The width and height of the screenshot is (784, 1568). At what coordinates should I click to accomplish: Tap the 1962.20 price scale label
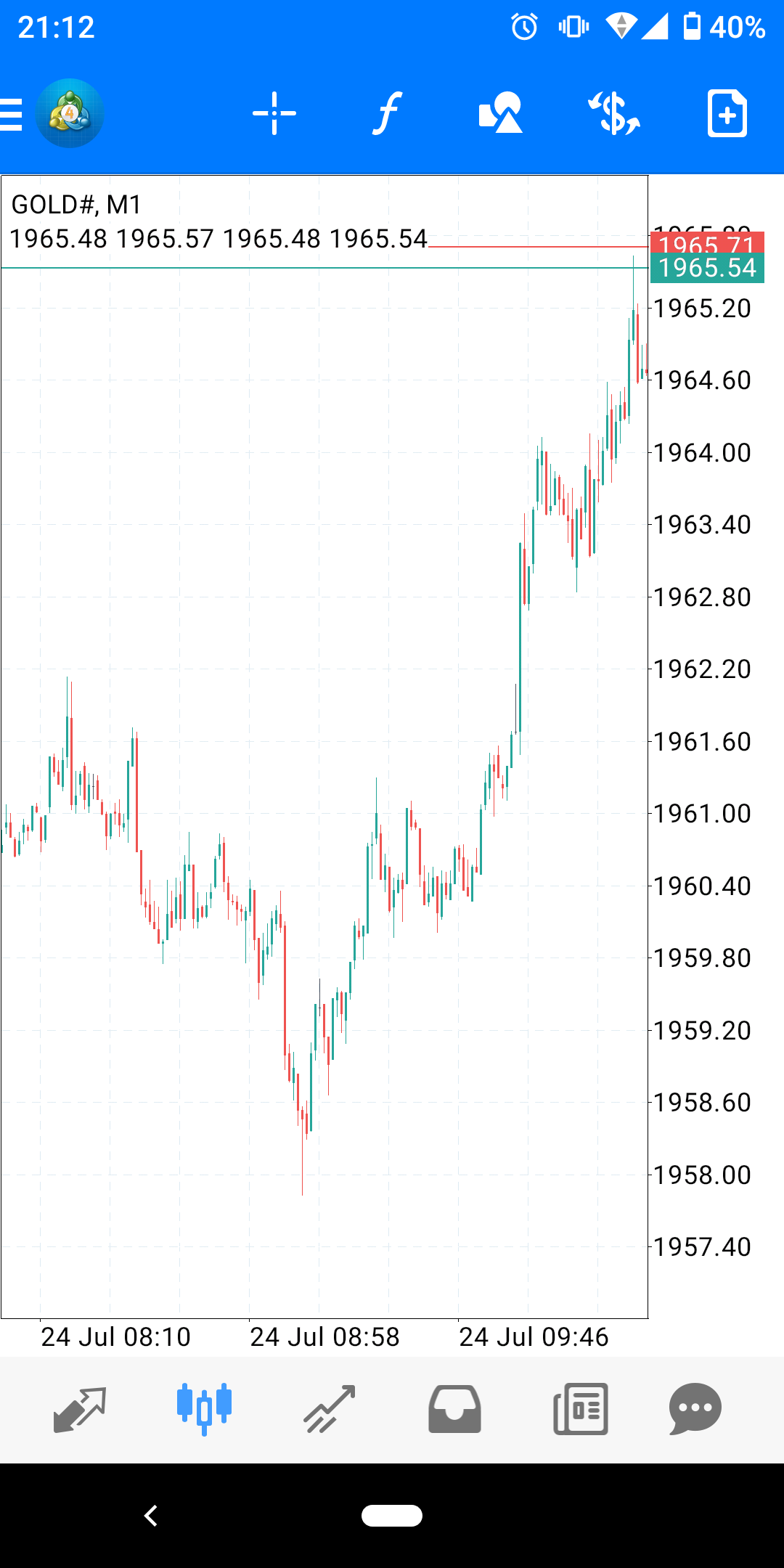702,669
